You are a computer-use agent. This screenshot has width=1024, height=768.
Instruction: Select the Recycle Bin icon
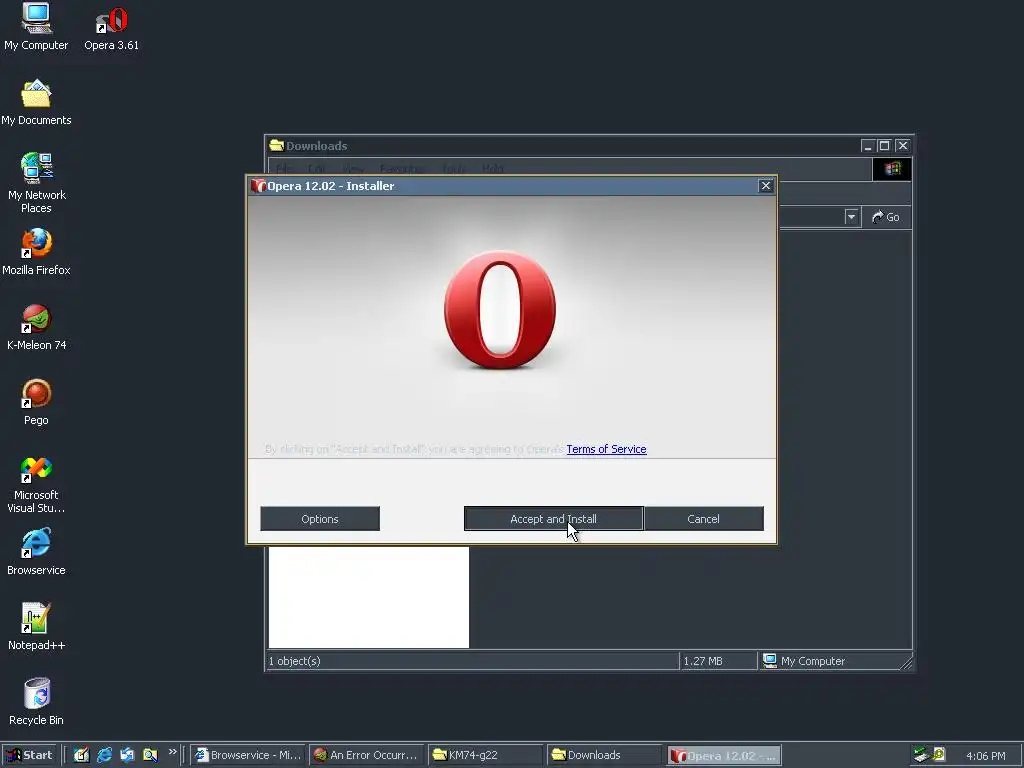36,703
